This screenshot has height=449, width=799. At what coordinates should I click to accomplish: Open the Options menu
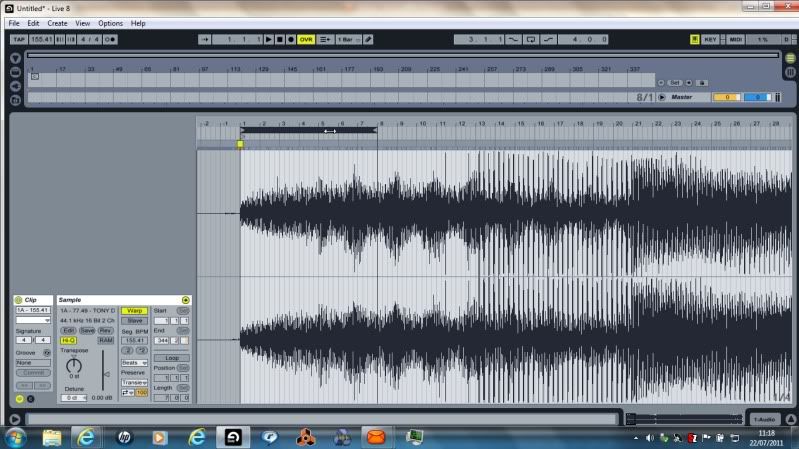click(111, 22)
